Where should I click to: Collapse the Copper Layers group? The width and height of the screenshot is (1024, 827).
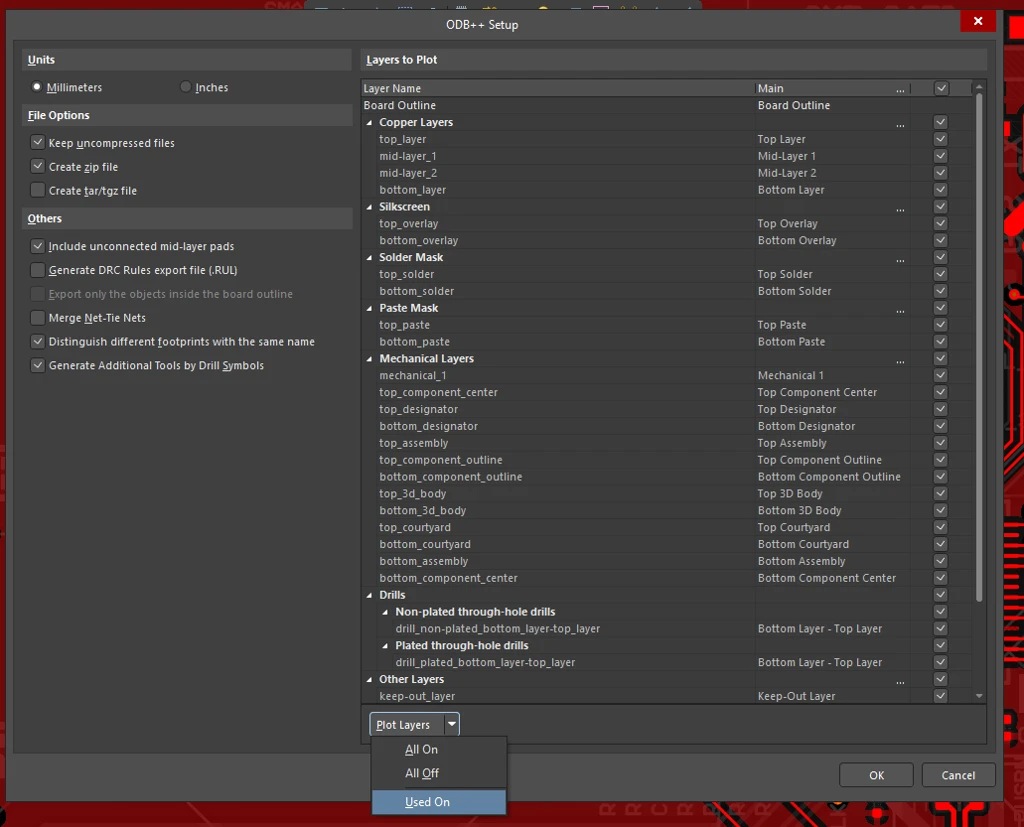(370, 123)
